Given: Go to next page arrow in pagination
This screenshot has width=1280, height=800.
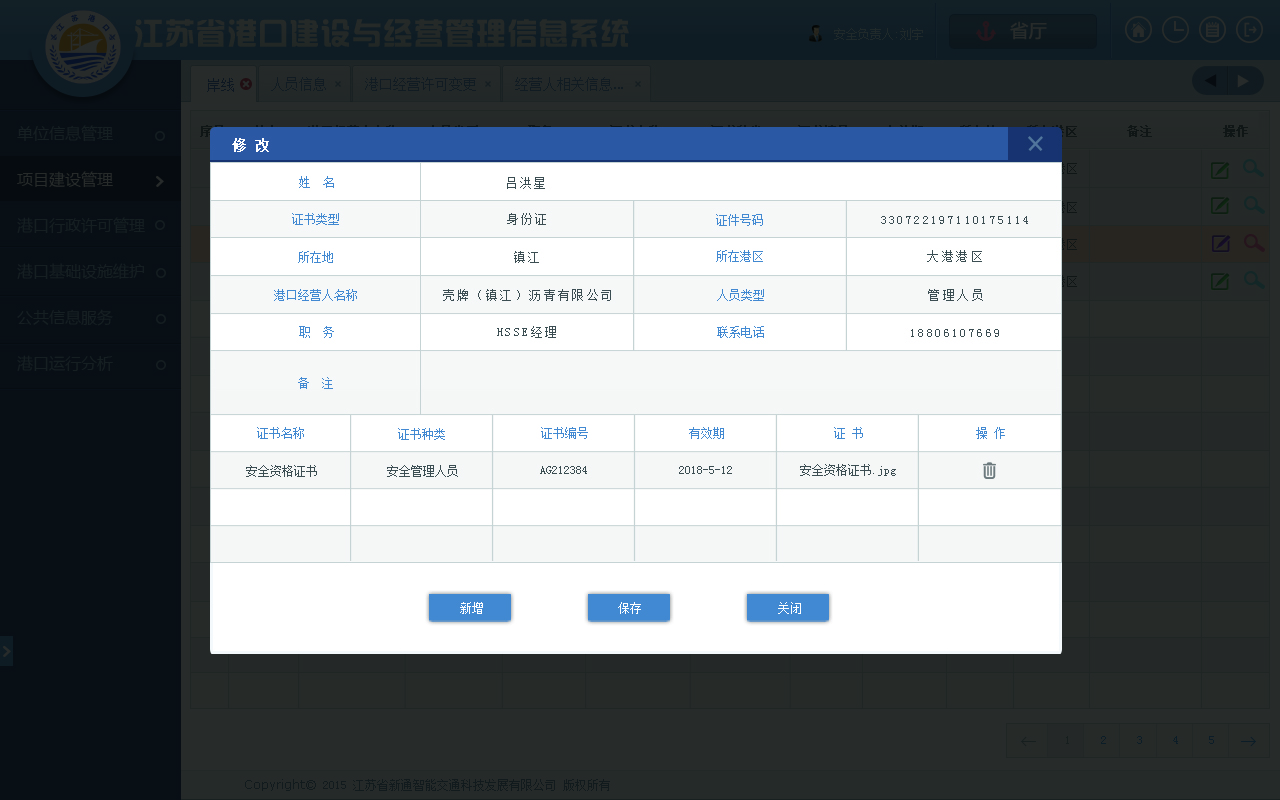Looking at the screenshot, I should click(1248, 741).
